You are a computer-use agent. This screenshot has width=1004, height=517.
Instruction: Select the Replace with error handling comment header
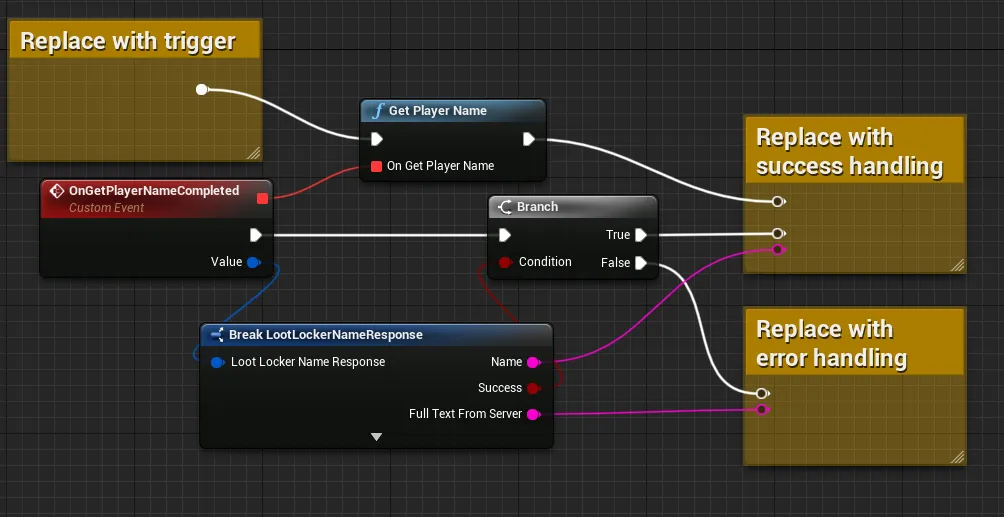coord(854,341)
